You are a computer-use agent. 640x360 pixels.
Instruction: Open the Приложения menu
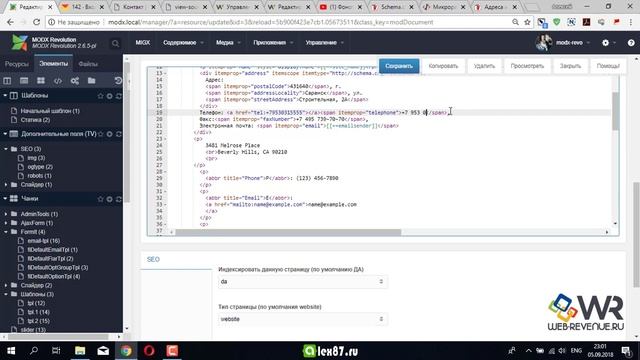pyautogui.click(x=273, y=42)
